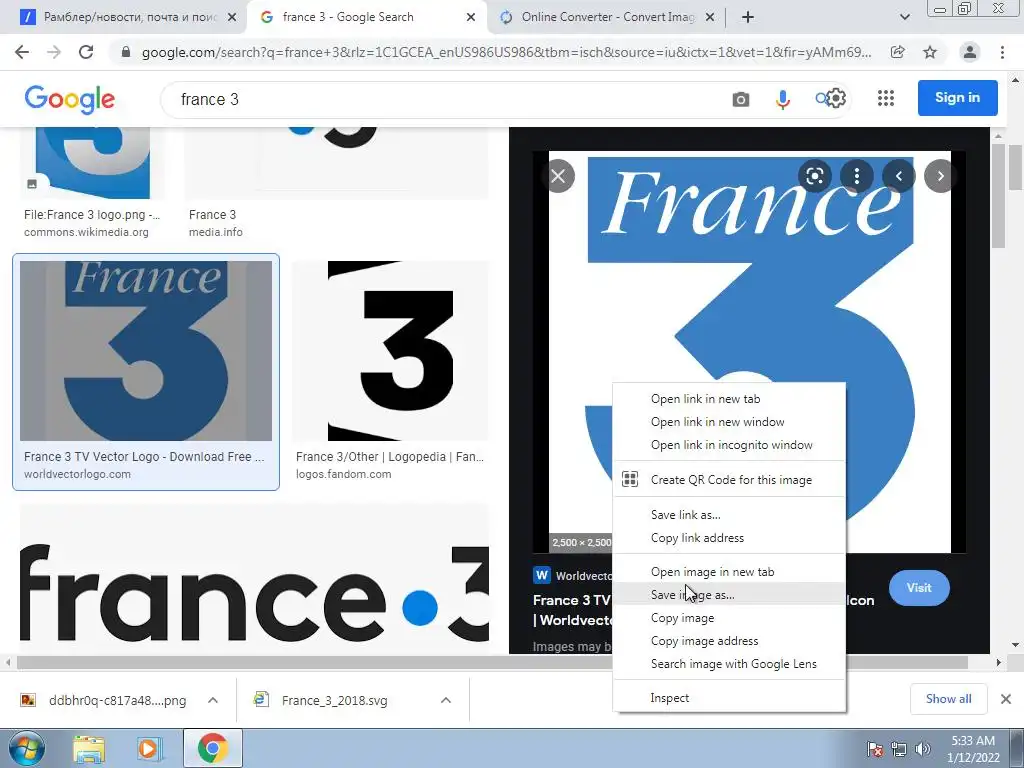Go to next image in preview
The height and width of the screenshot is (768, 1024).
click(x=940, y=176)
